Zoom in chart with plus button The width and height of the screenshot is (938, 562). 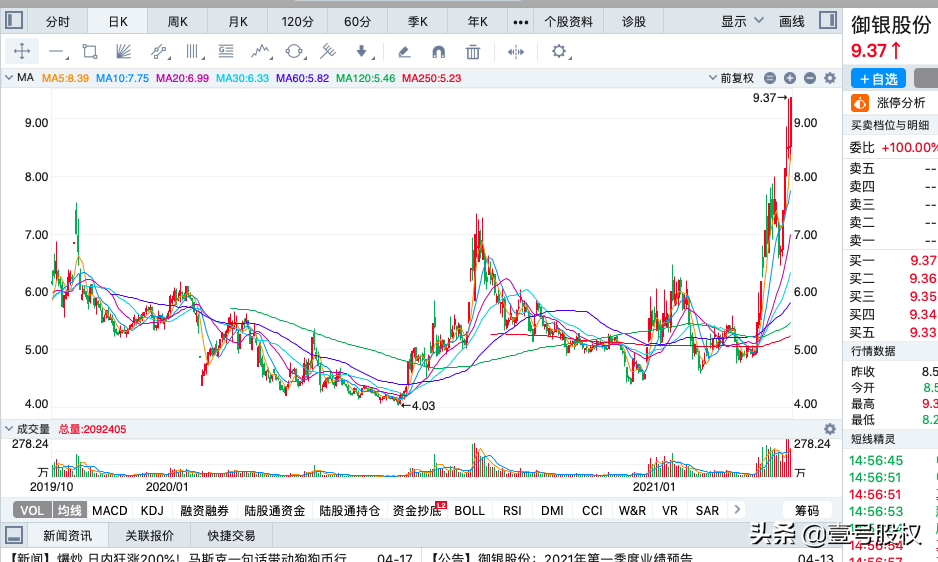coord(790,78)
